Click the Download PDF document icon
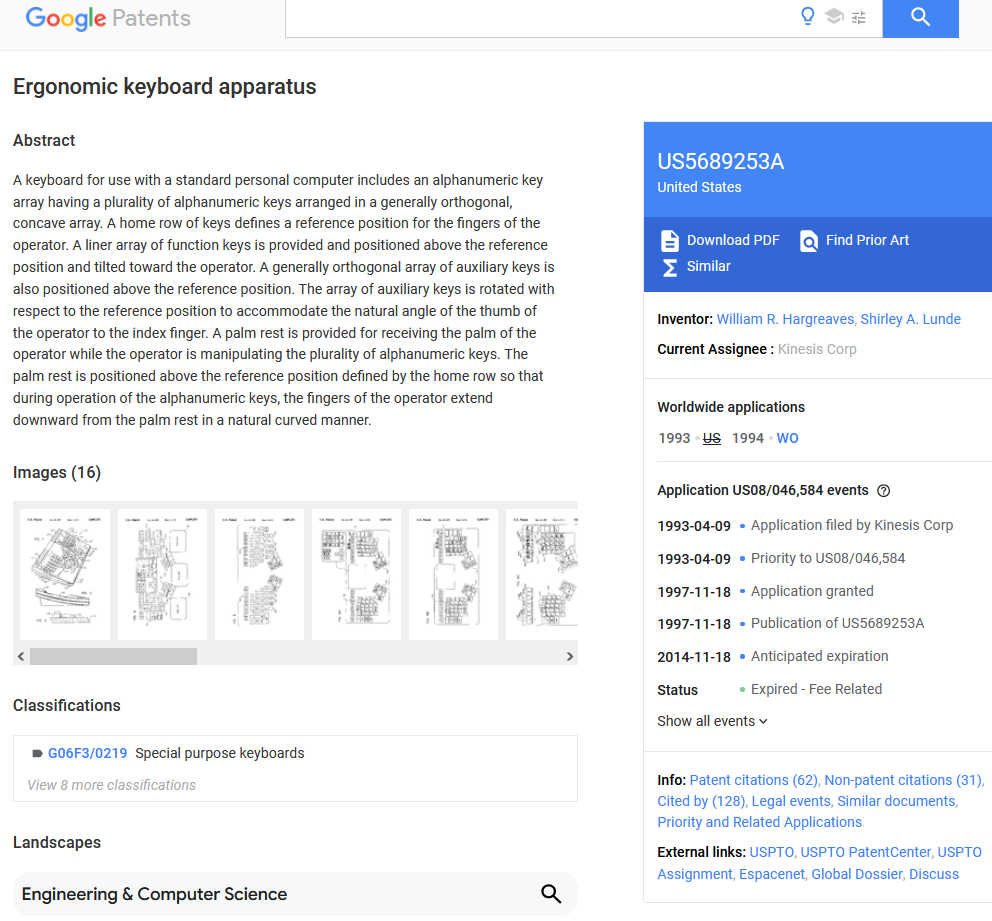The width and height of the screenshot is (992, 921). tap(670, 241)
